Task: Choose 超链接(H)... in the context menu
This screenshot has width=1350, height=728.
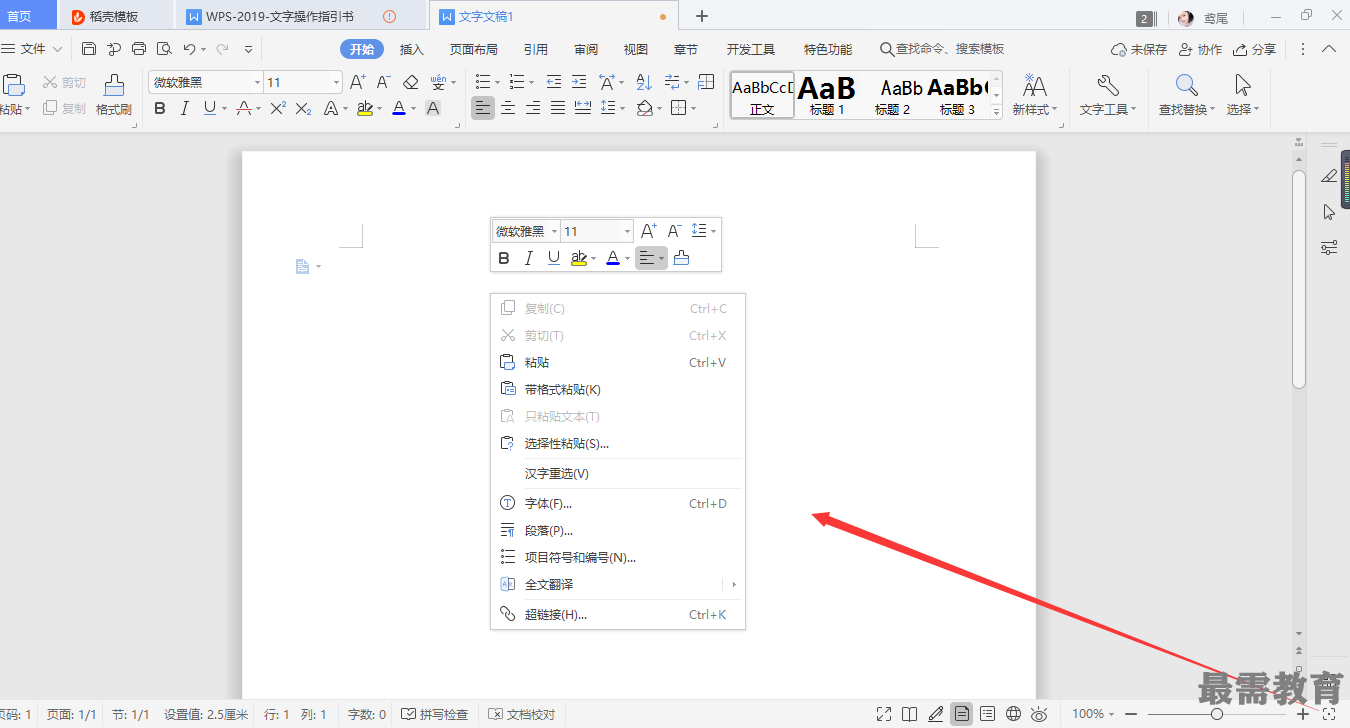Action: (x=618, y=614)
